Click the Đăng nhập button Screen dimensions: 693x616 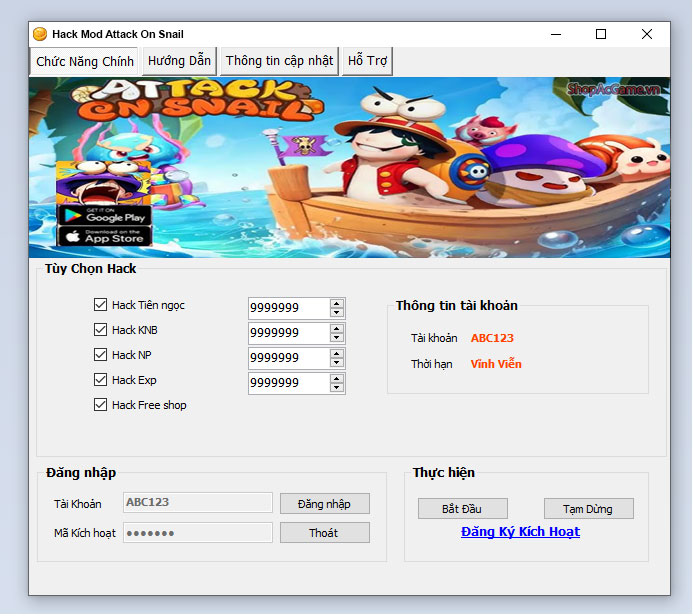[325, 504]
